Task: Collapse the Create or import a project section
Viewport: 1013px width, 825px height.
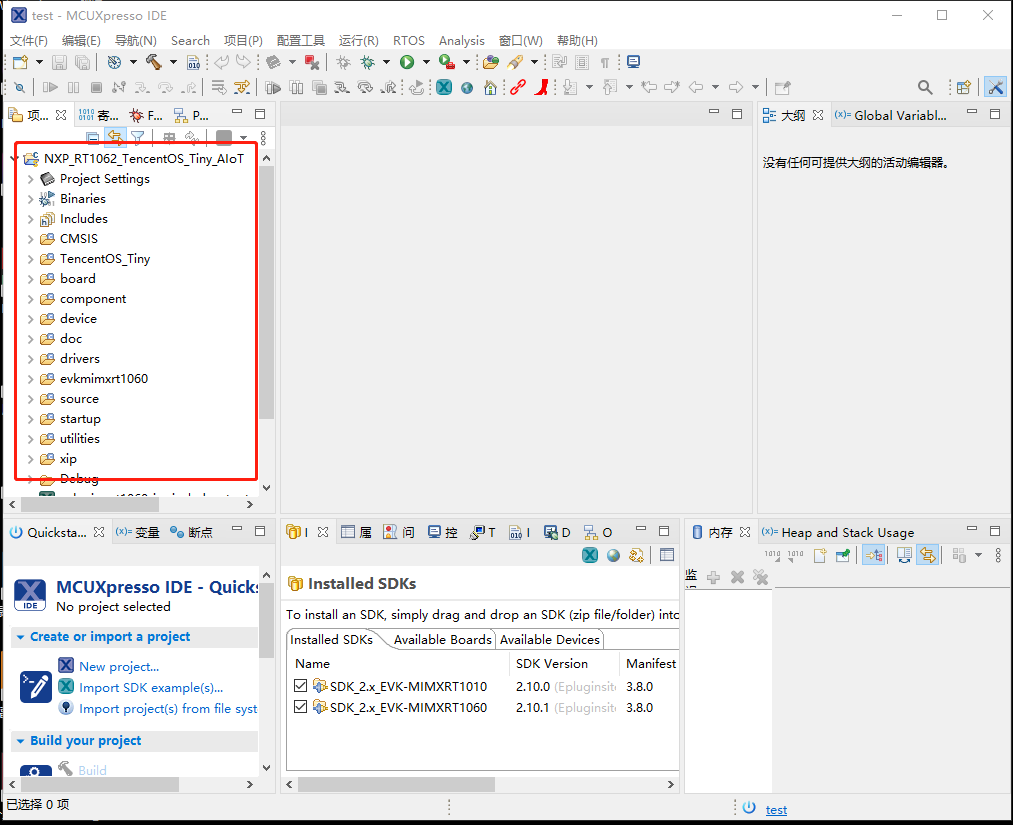Action: [21, 637]
